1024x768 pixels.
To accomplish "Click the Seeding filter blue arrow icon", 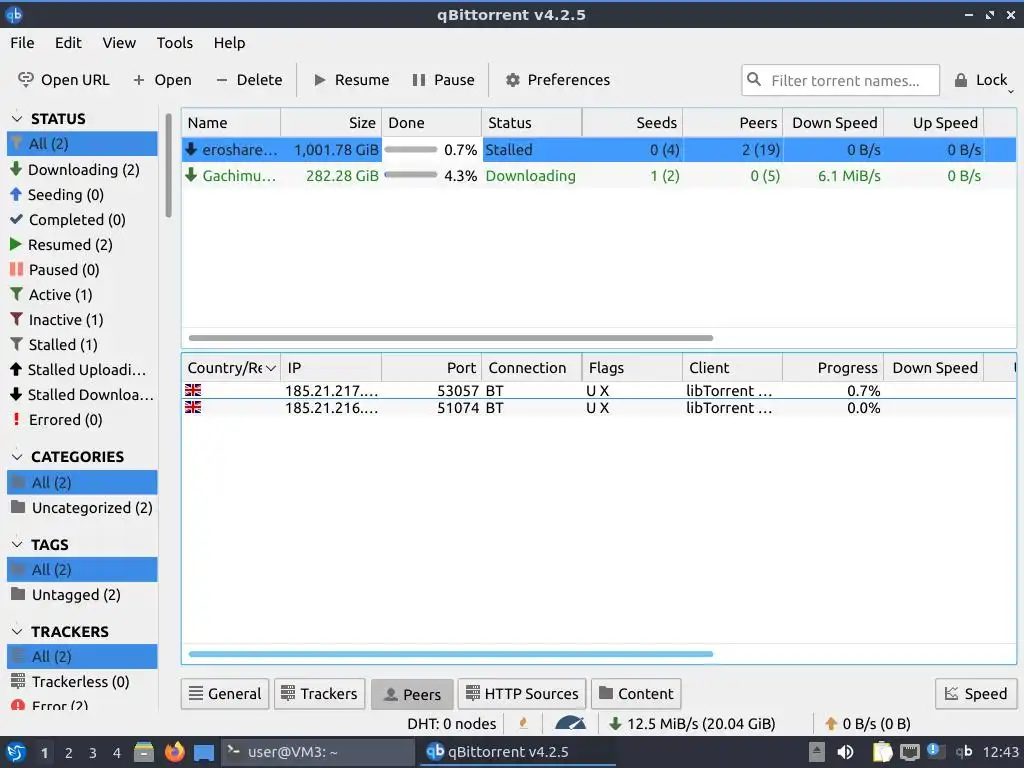I will click(x=16, y=194).
